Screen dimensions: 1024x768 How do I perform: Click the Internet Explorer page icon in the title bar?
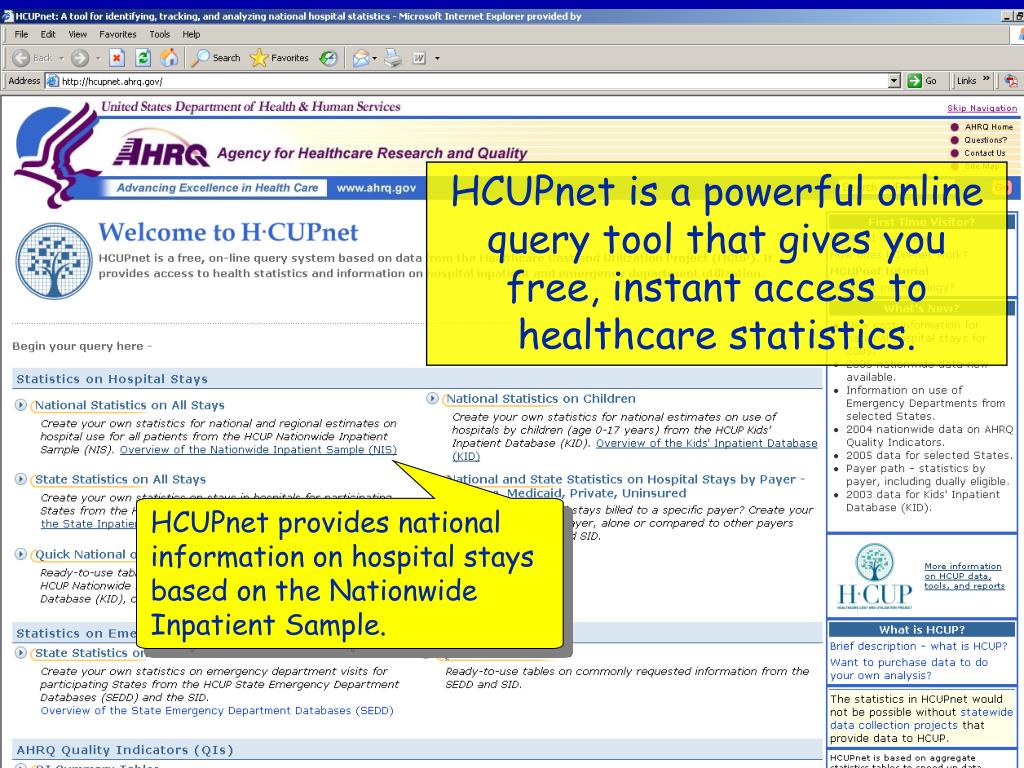click(8, 16)
